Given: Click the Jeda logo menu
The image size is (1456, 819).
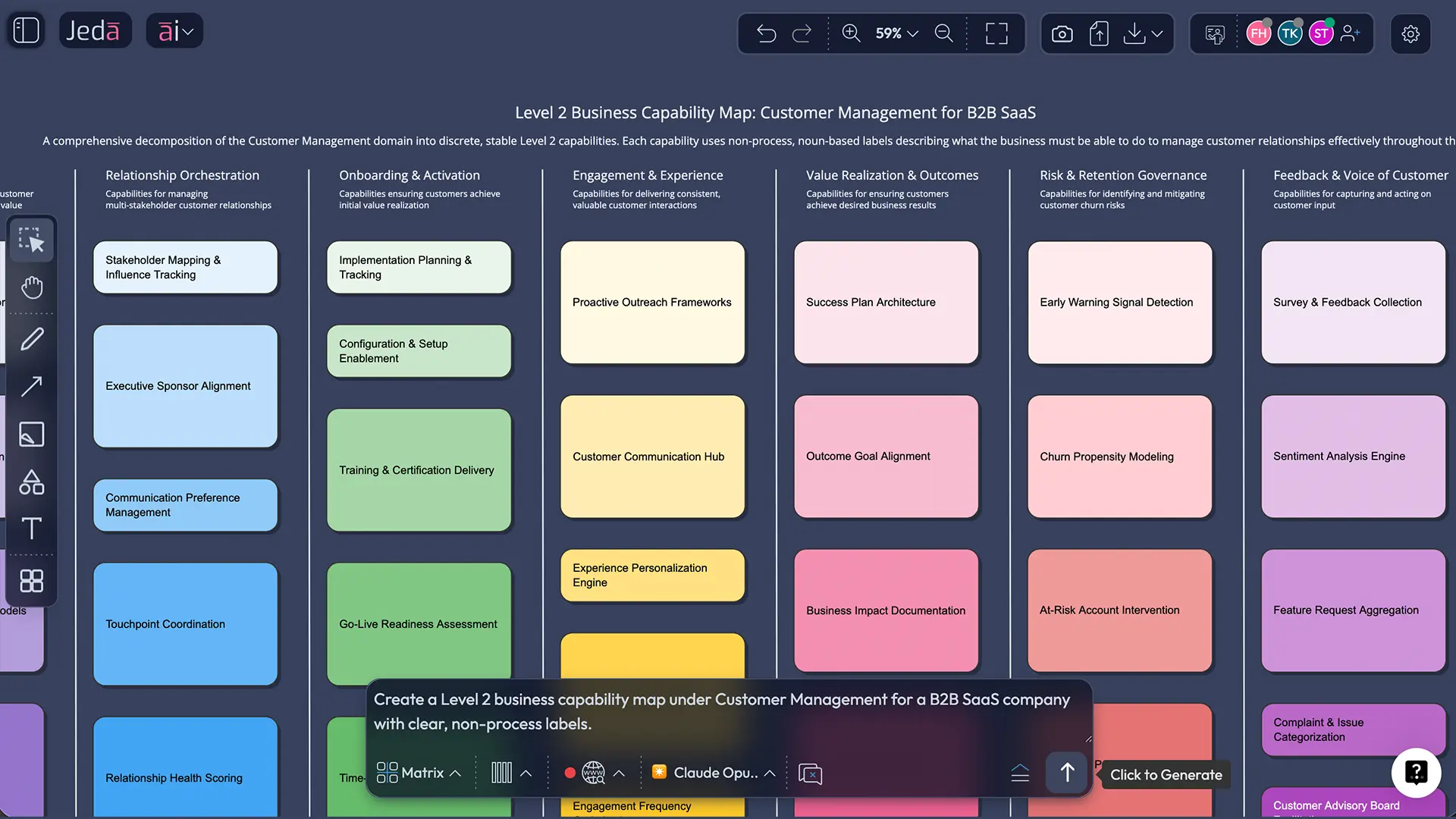Looking at the screenshot, I should click(95, 30).
